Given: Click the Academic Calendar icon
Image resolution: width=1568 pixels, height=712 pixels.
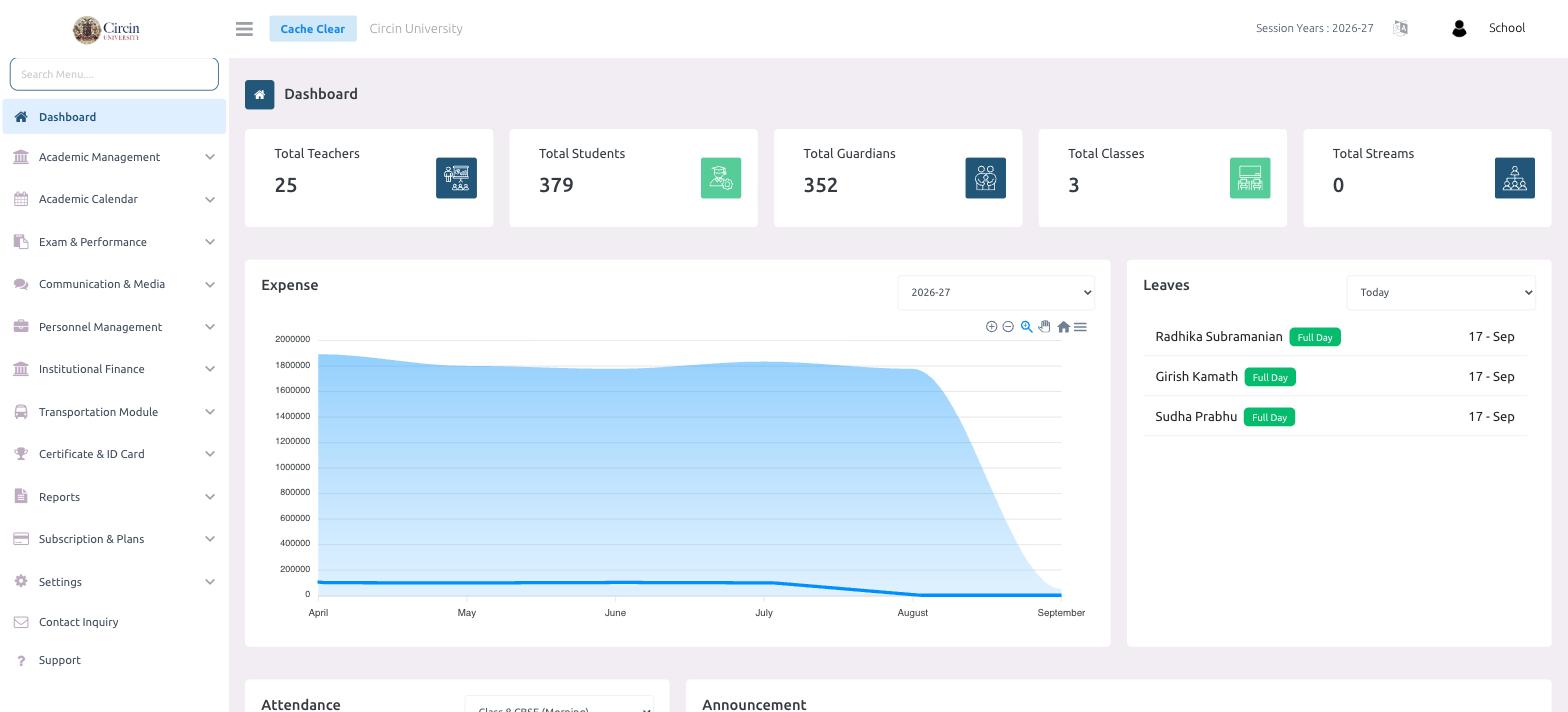Looking at the screenshot, I should click(x=21, y=199).
